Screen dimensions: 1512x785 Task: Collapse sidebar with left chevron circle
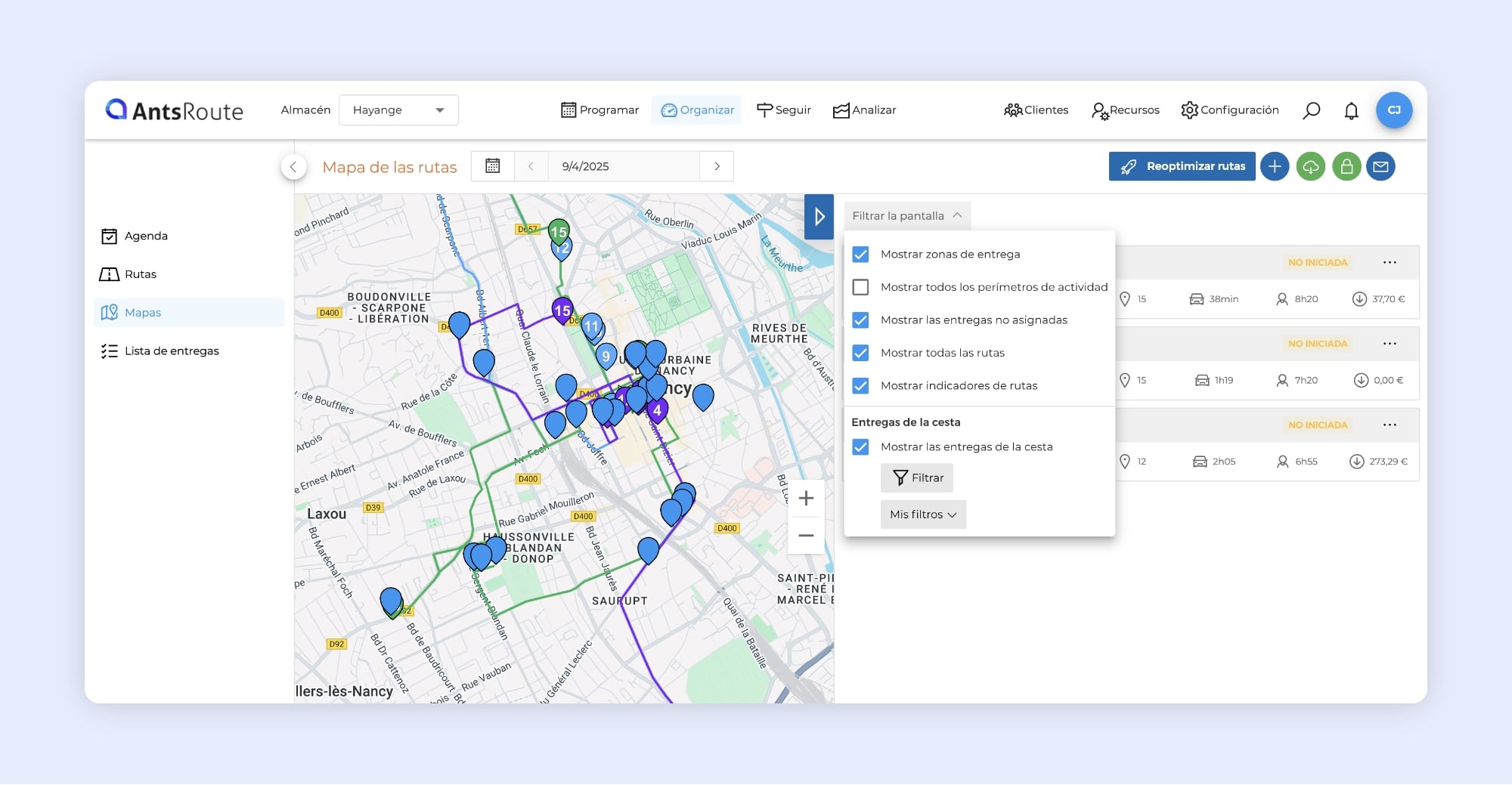[293, 167]
